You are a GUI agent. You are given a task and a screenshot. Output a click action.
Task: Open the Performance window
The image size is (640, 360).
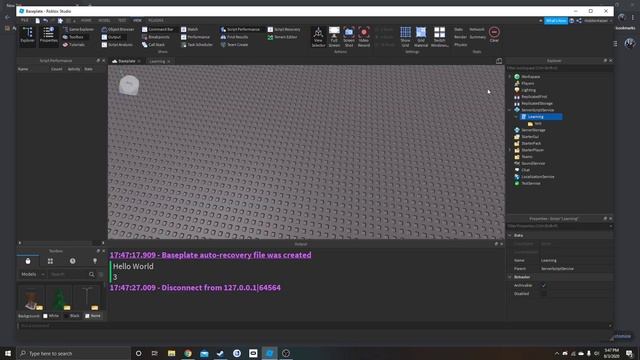tap(196, 37)
